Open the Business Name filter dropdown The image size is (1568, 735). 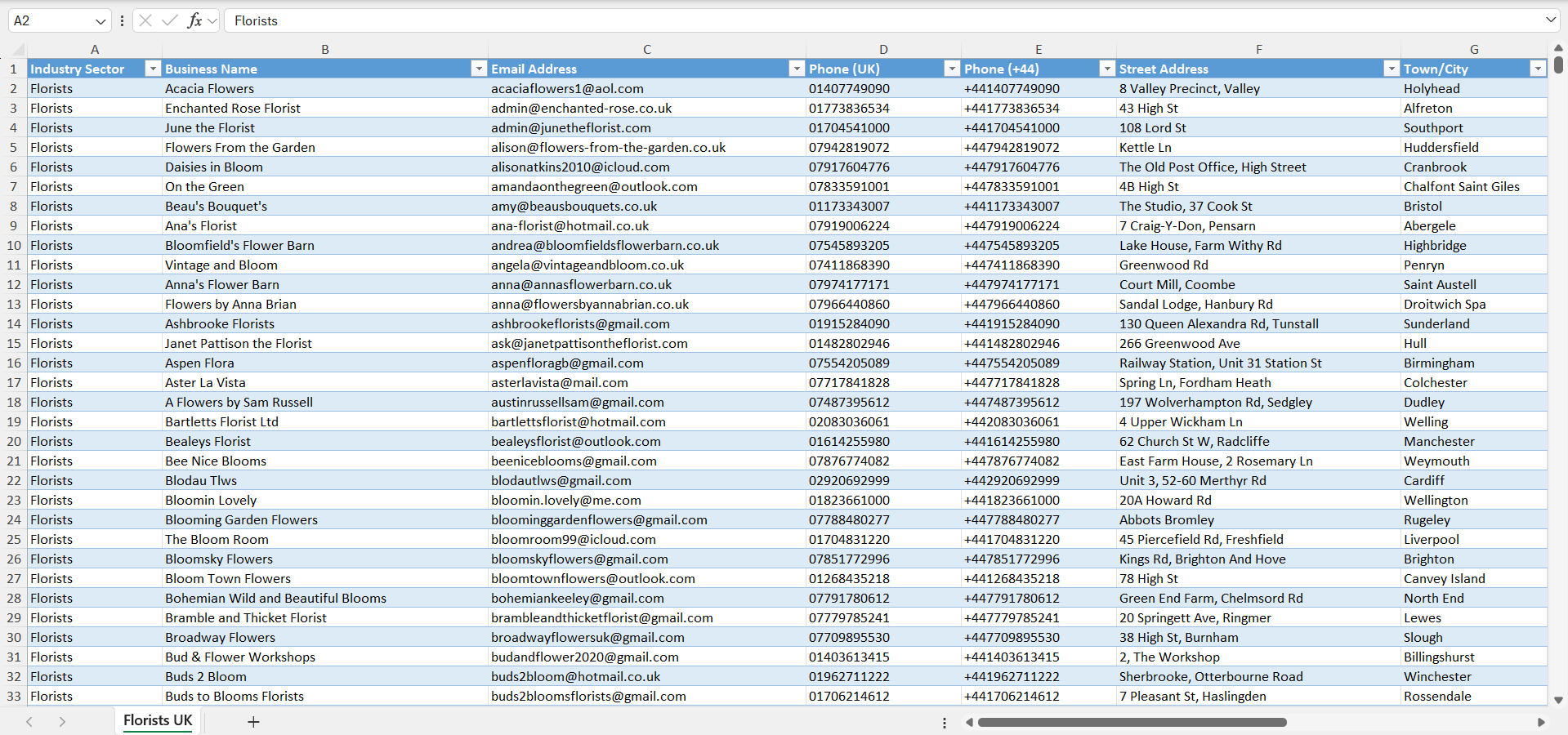pos(479,69)
